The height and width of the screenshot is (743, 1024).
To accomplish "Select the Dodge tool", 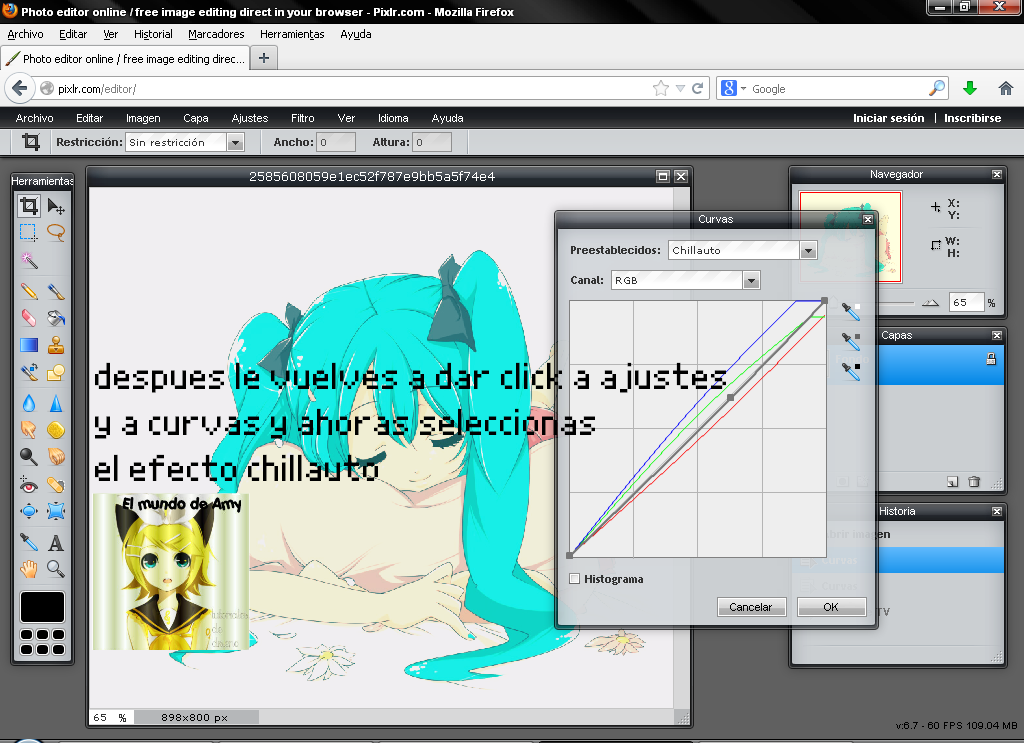I will [x=29, y=456].
